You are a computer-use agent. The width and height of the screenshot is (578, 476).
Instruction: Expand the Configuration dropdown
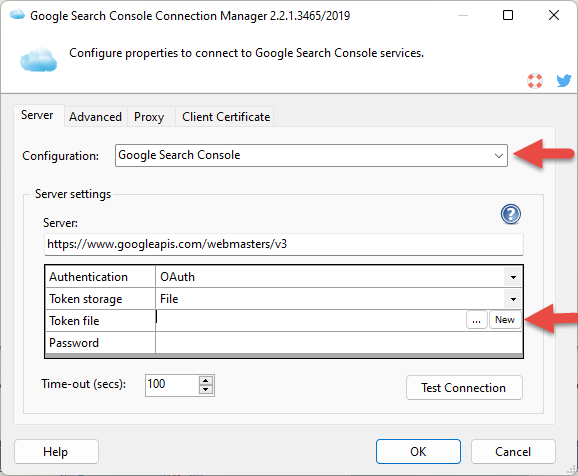[498, 156]
